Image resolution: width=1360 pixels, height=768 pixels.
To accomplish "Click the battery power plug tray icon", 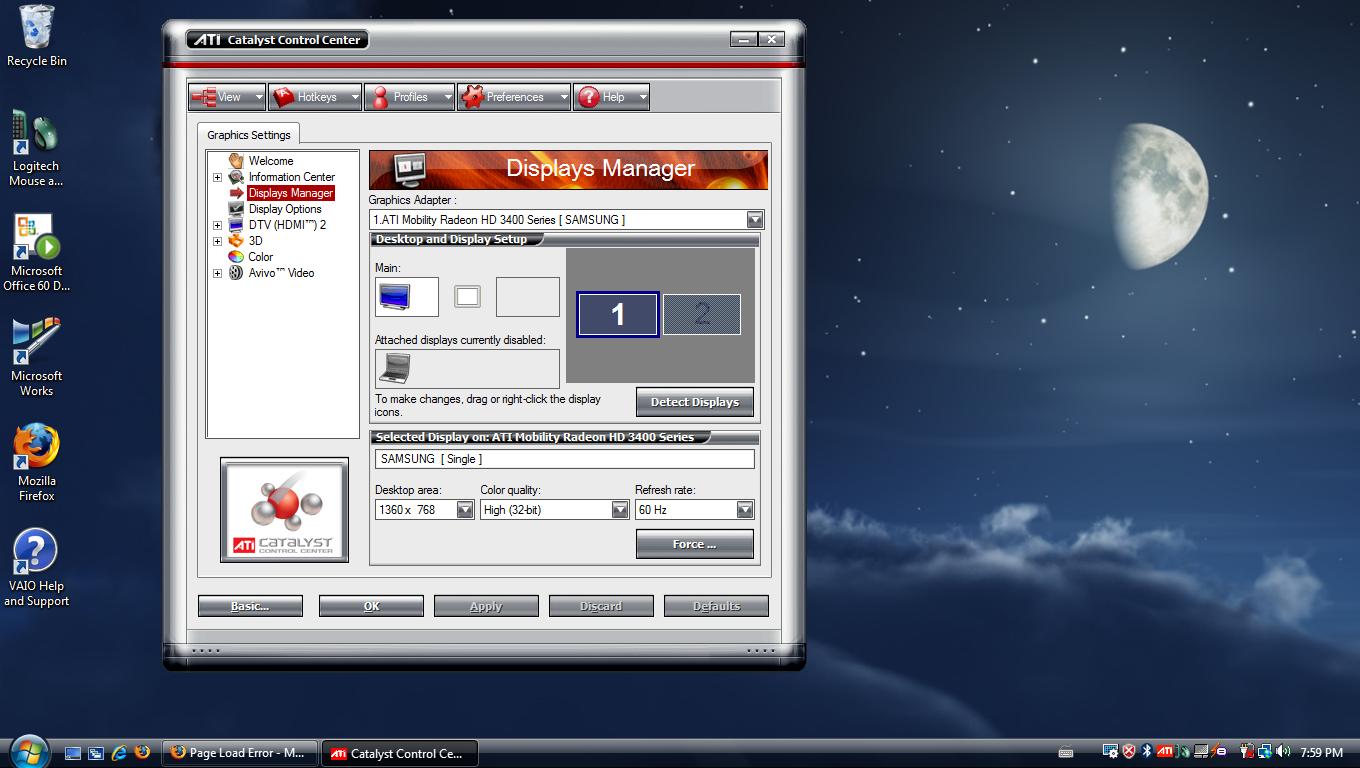I will click(1246, 752).
